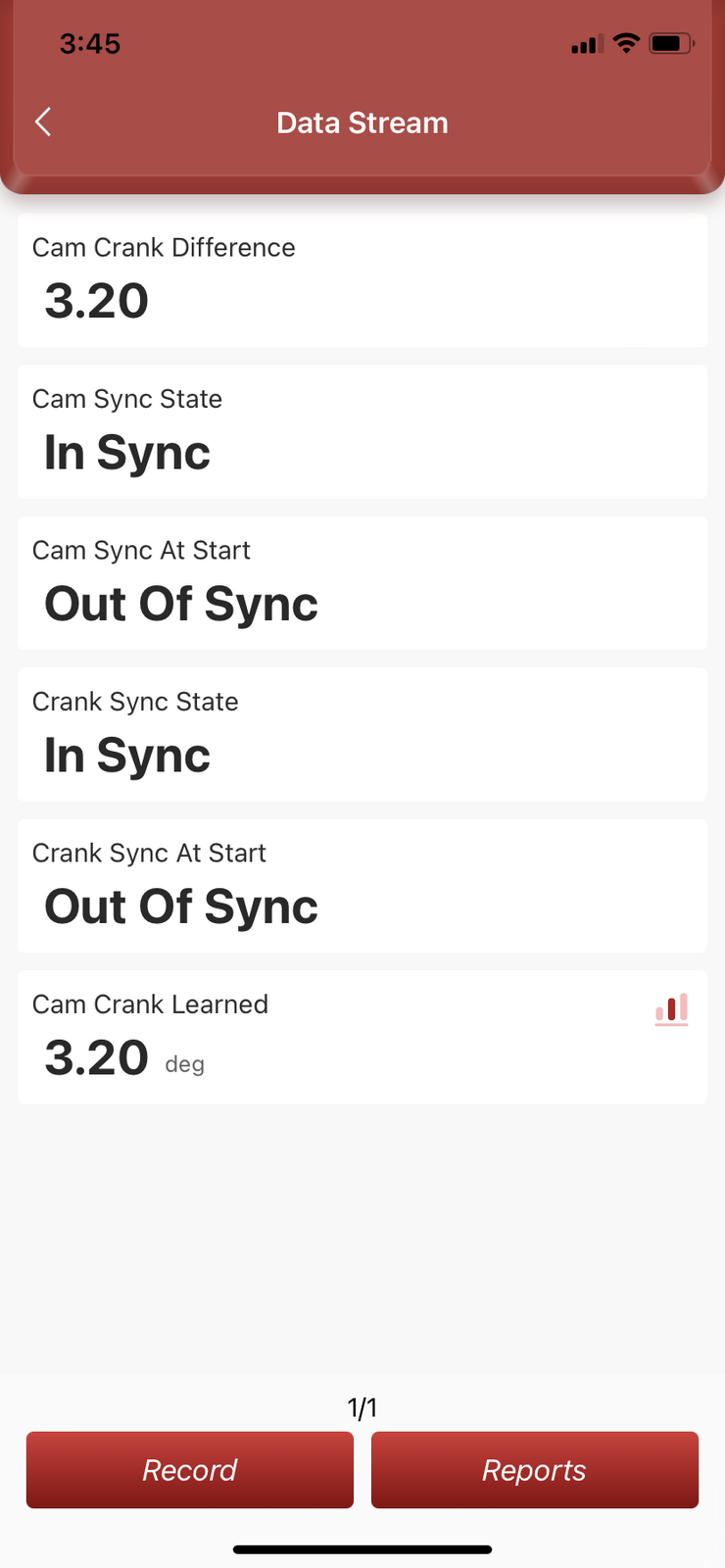Tap the Wi-Fi status icon
This screenshot has height=1568, width=725.
click(x=626, y=43)
